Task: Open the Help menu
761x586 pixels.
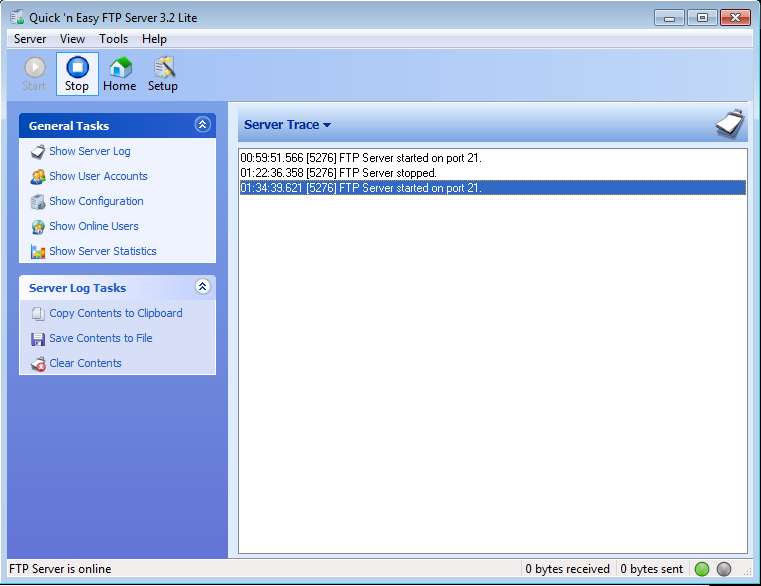Action: click(x=154, y=39)
